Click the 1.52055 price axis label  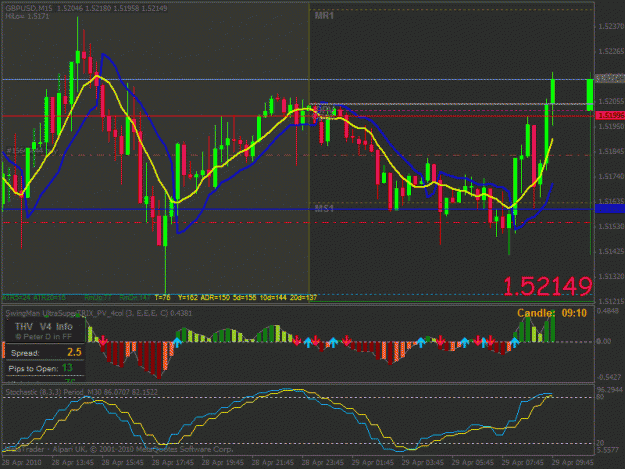[x=611, y=102]
